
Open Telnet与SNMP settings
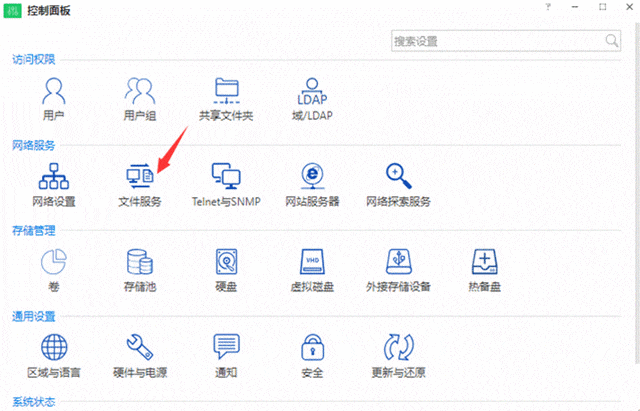[x=226, y=185]
